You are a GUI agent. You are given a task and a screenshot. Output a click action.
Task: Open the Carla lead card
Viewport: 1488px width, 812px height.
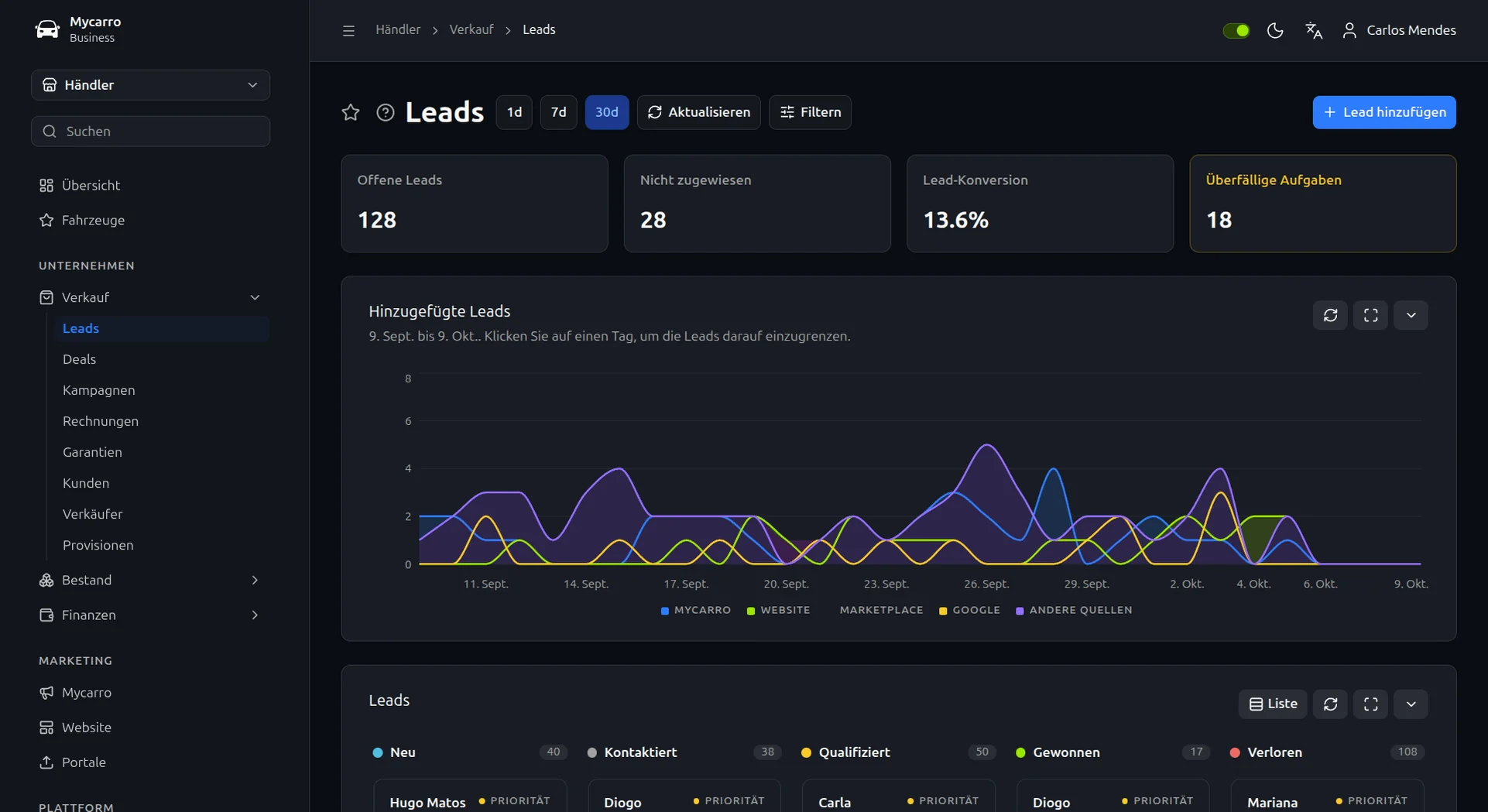click(899, 797)
